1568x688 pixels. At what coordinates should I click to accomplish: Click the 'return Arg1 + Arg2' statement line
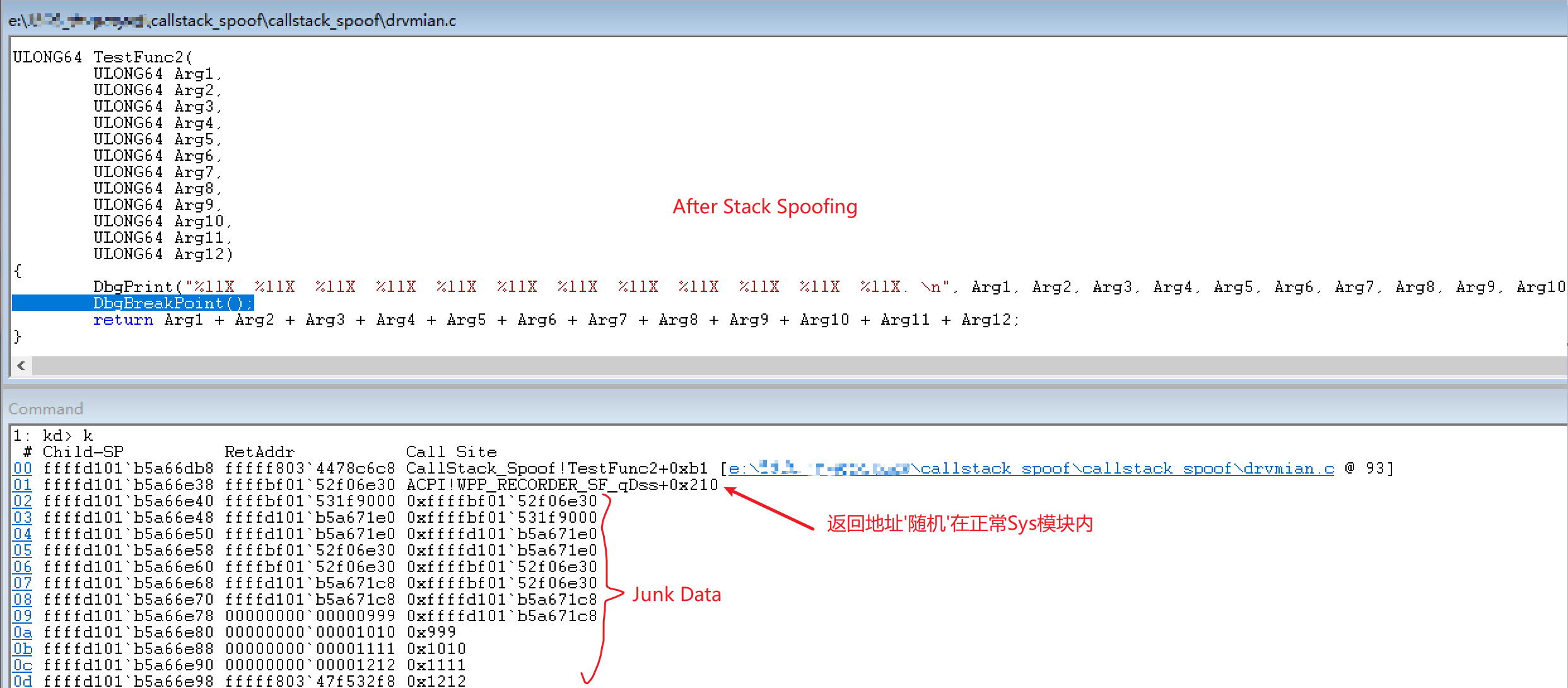[x=556, y=320]
